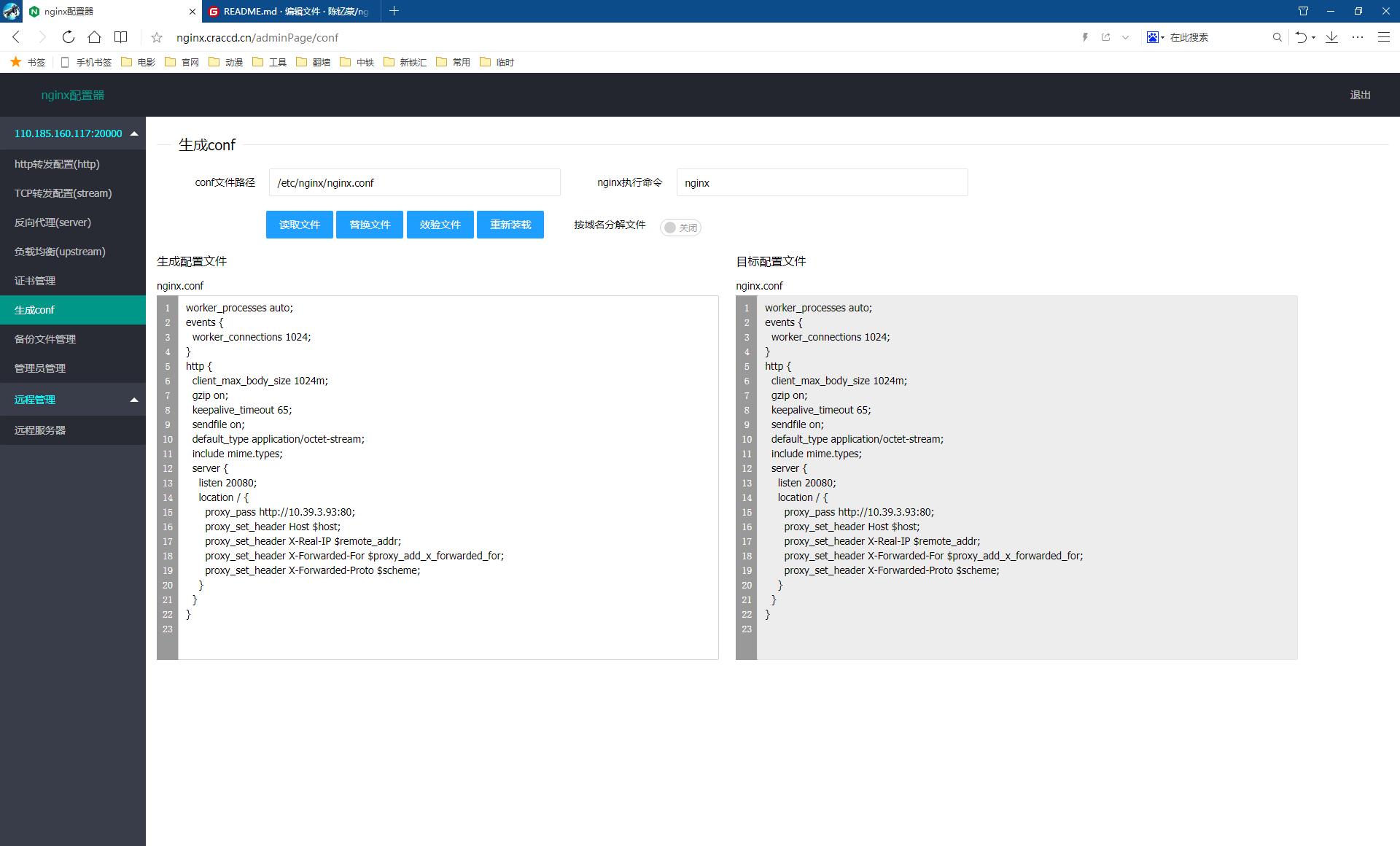This screenshot has height=846, width=1400.
Task: Click the nginx配置器 header logo
Action: click(73, 95)
